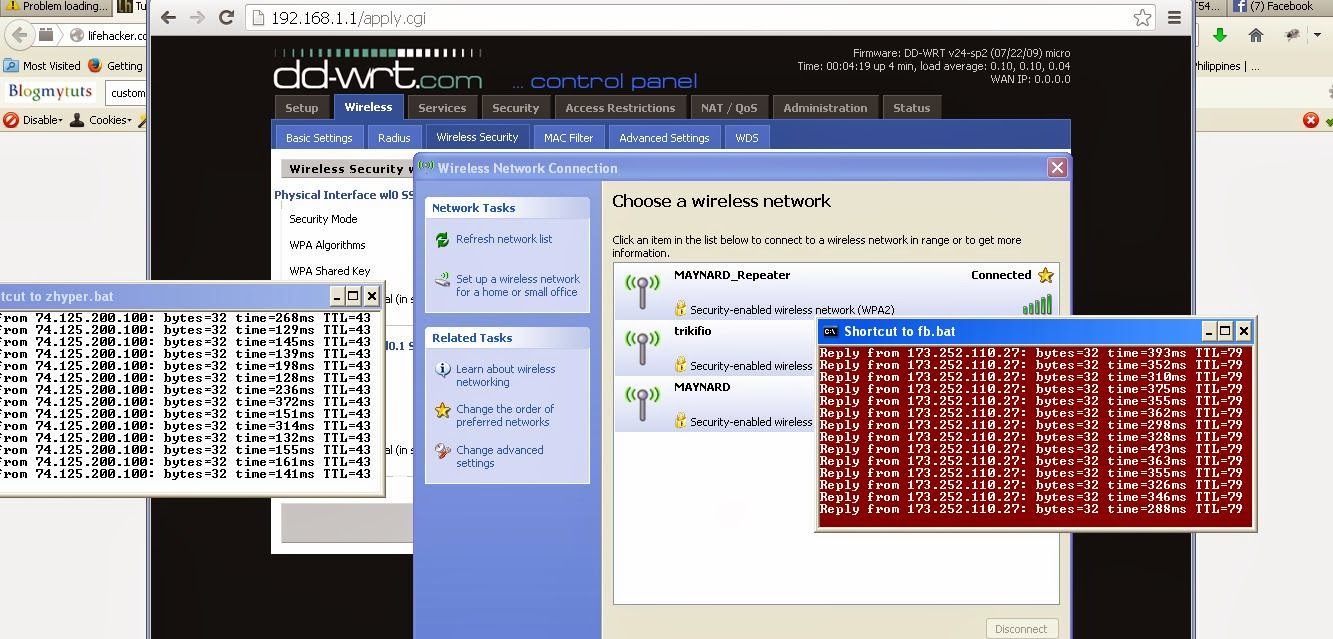Open Advanced Settings sub-tab
The image size is (1333, 639).
[664, 138]
